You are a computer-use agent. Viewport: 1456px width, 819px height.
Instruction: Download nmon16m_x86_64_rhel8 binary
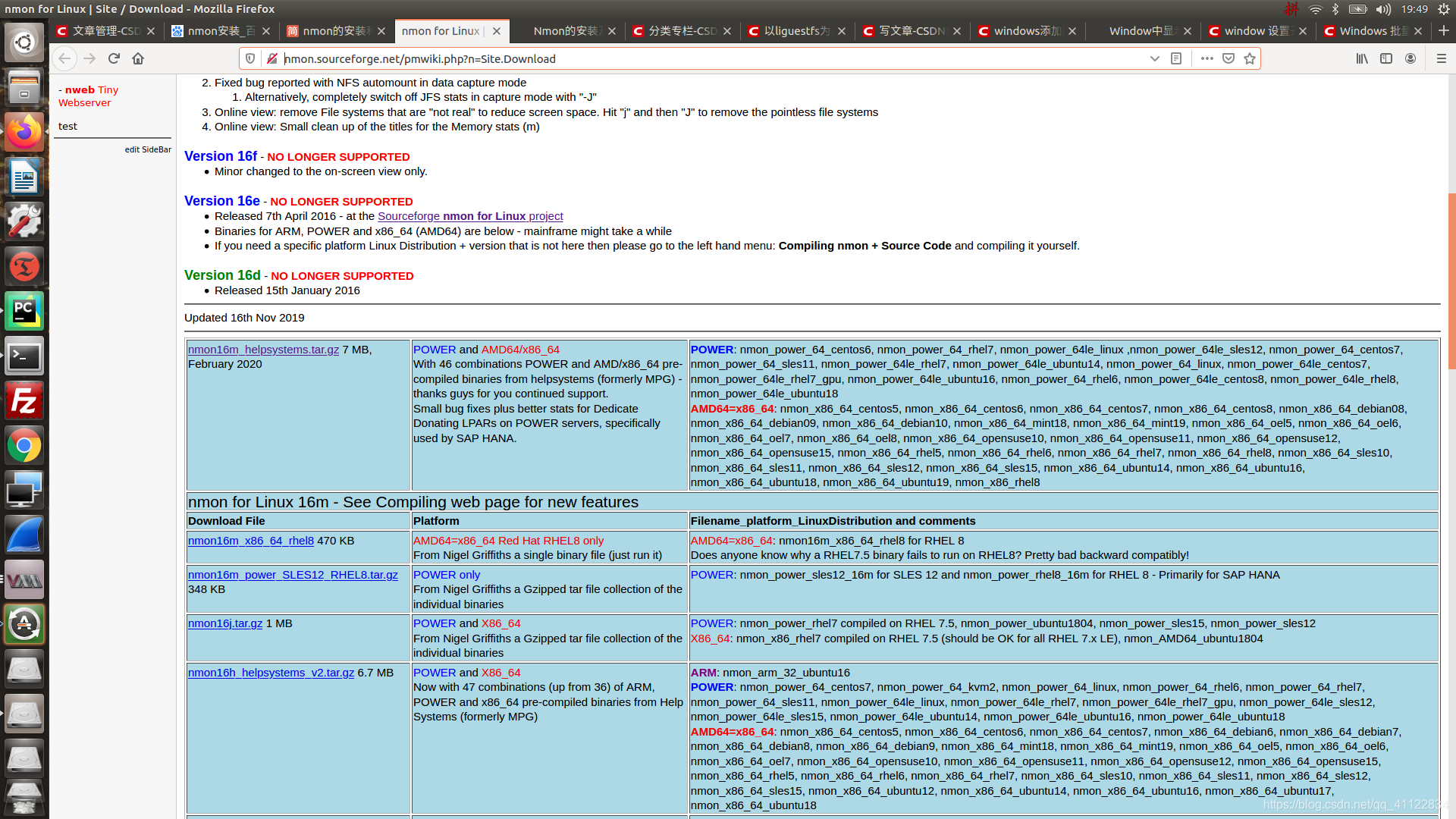click(x=250, y=541)
